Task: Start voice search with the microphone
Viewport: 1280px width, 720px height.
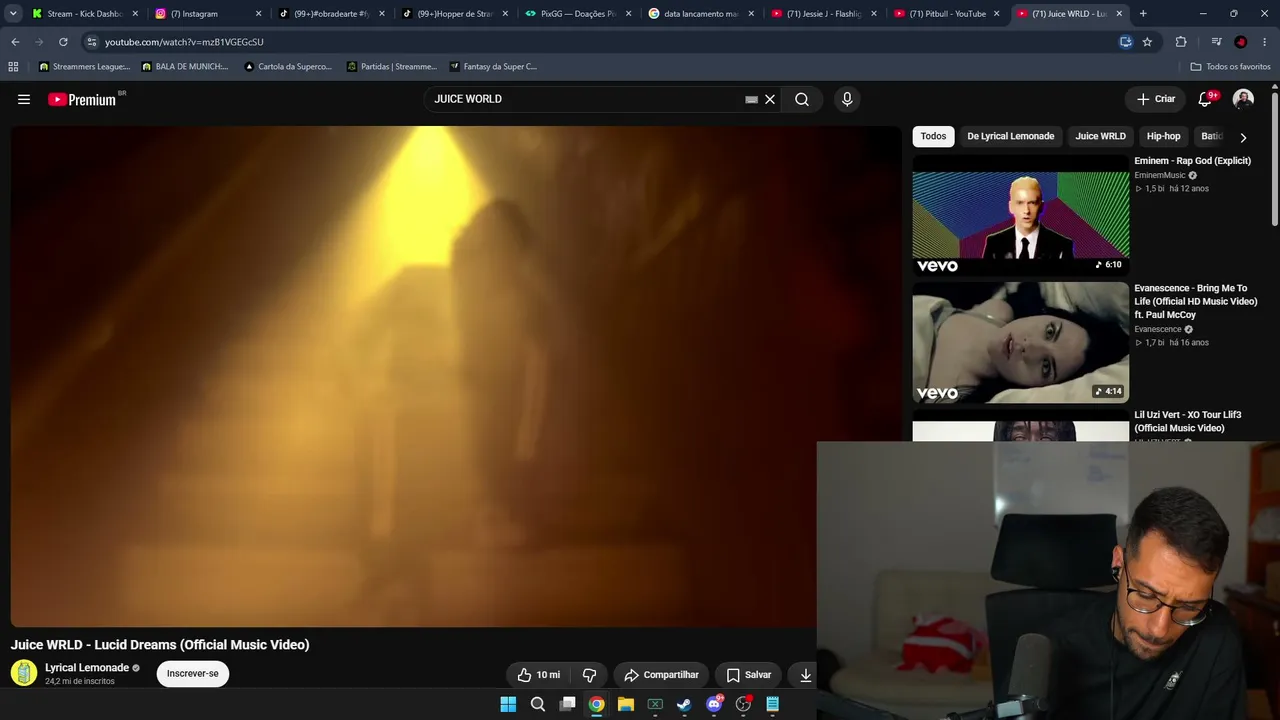Action: tap(847, 99)
